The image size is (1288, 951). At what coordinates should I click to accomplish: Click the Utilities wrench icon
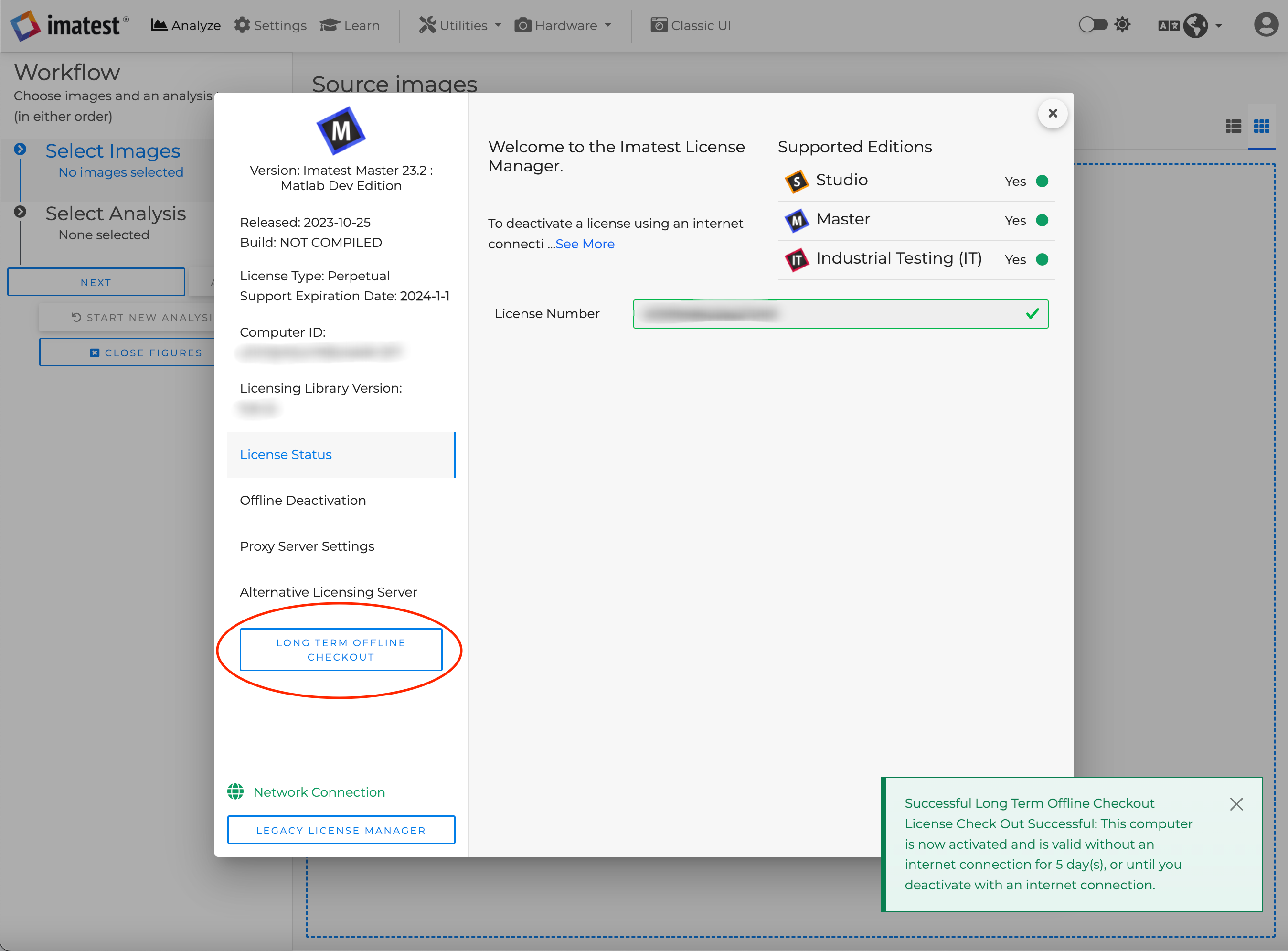[x=427, y=25]
